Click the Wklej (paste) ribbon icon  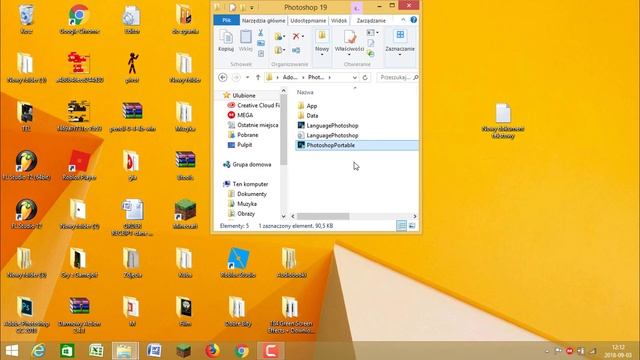coord(245,38)
